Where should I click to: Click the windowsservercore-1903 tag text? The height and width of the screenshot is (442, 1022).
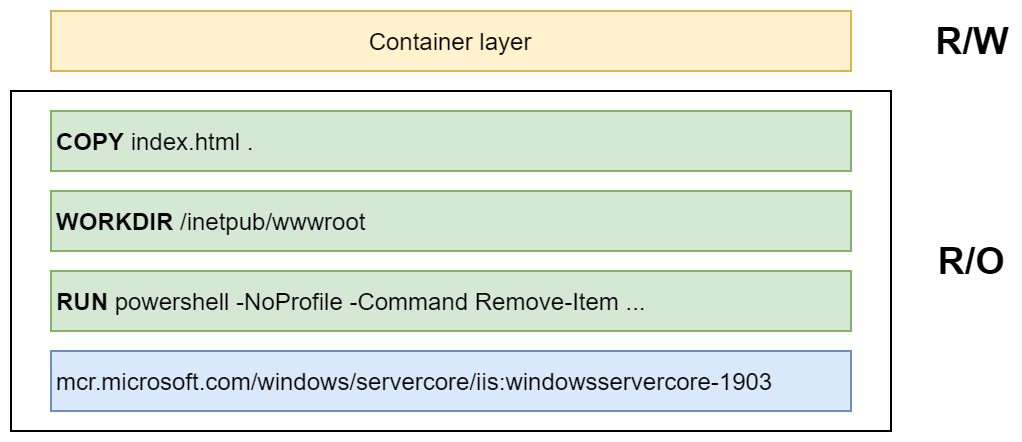pos(639,382)
